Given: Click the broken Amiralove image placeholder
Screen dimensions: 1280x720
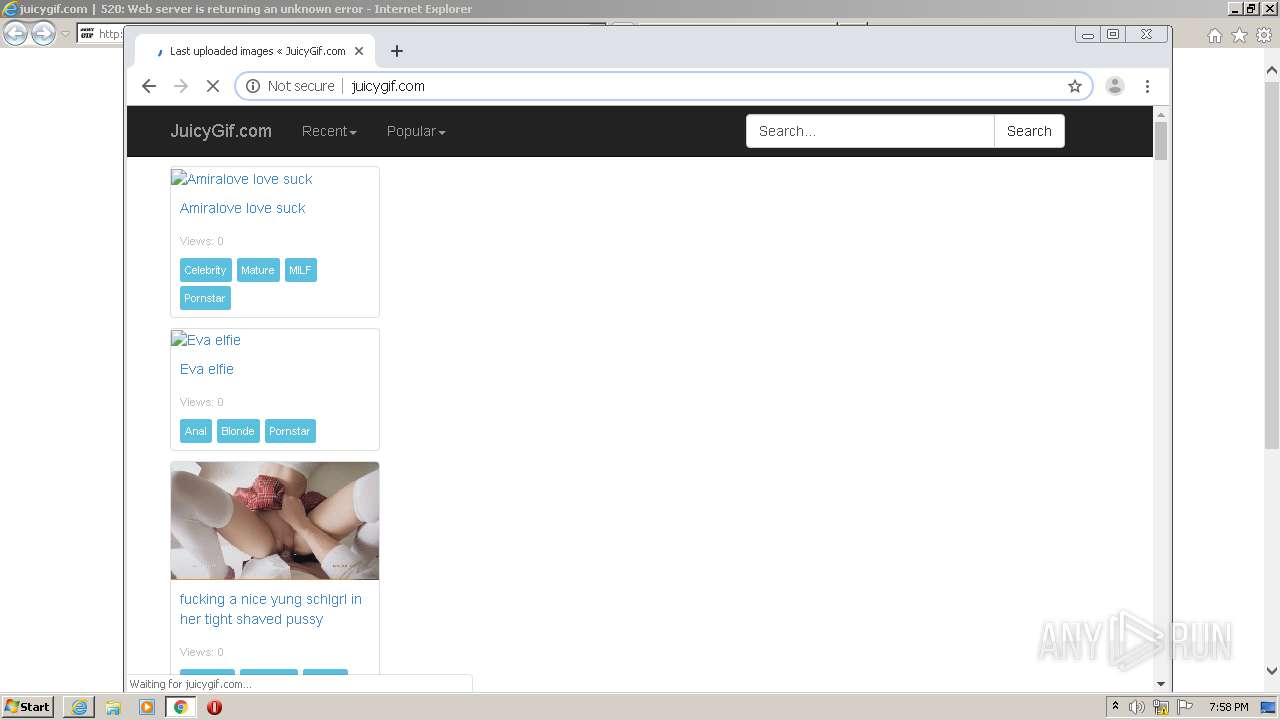Looking at the screenshot, I should (x=242, y=179).
